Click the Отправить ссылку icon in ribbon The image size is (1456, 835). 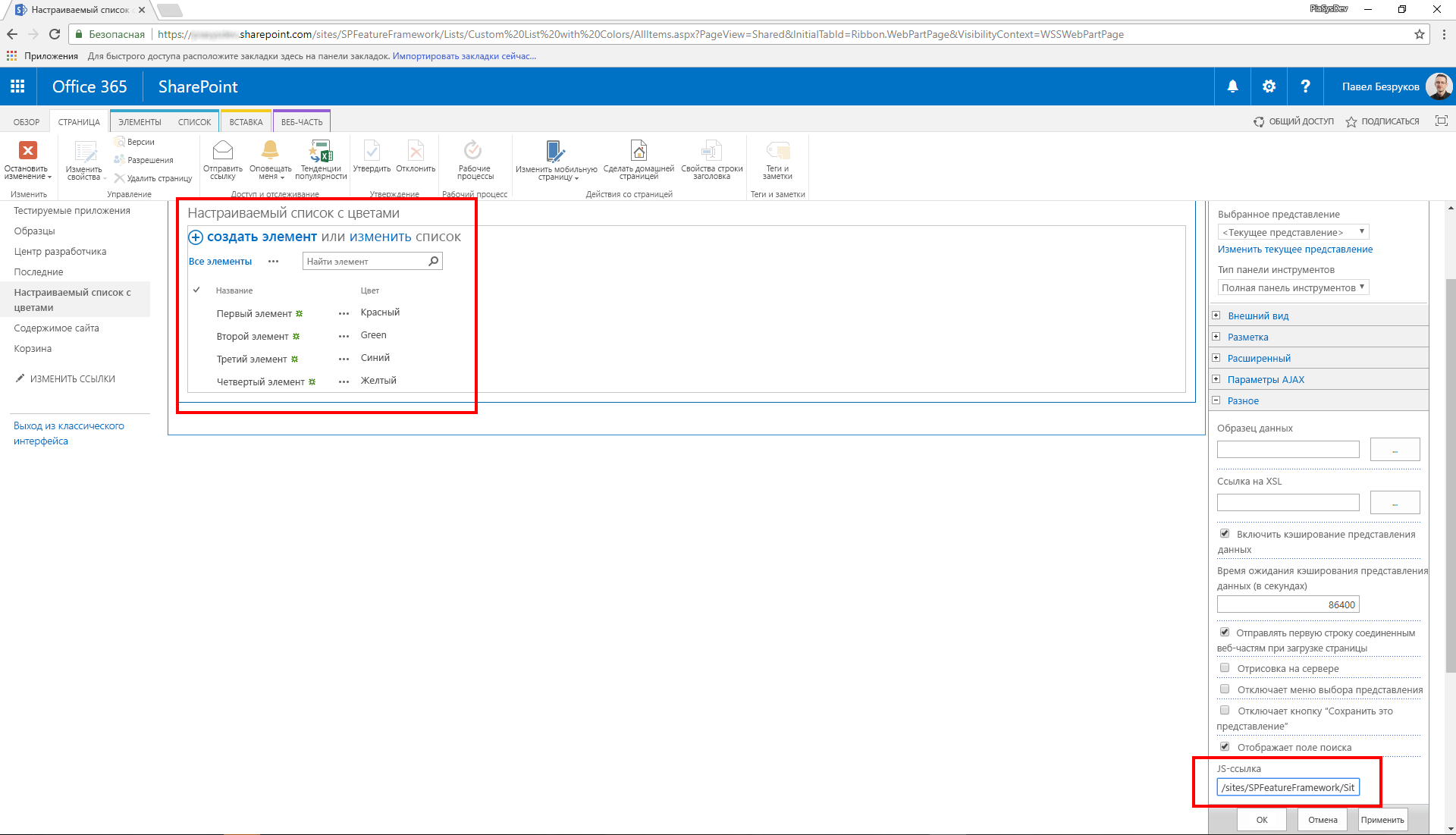click(220, 156)
